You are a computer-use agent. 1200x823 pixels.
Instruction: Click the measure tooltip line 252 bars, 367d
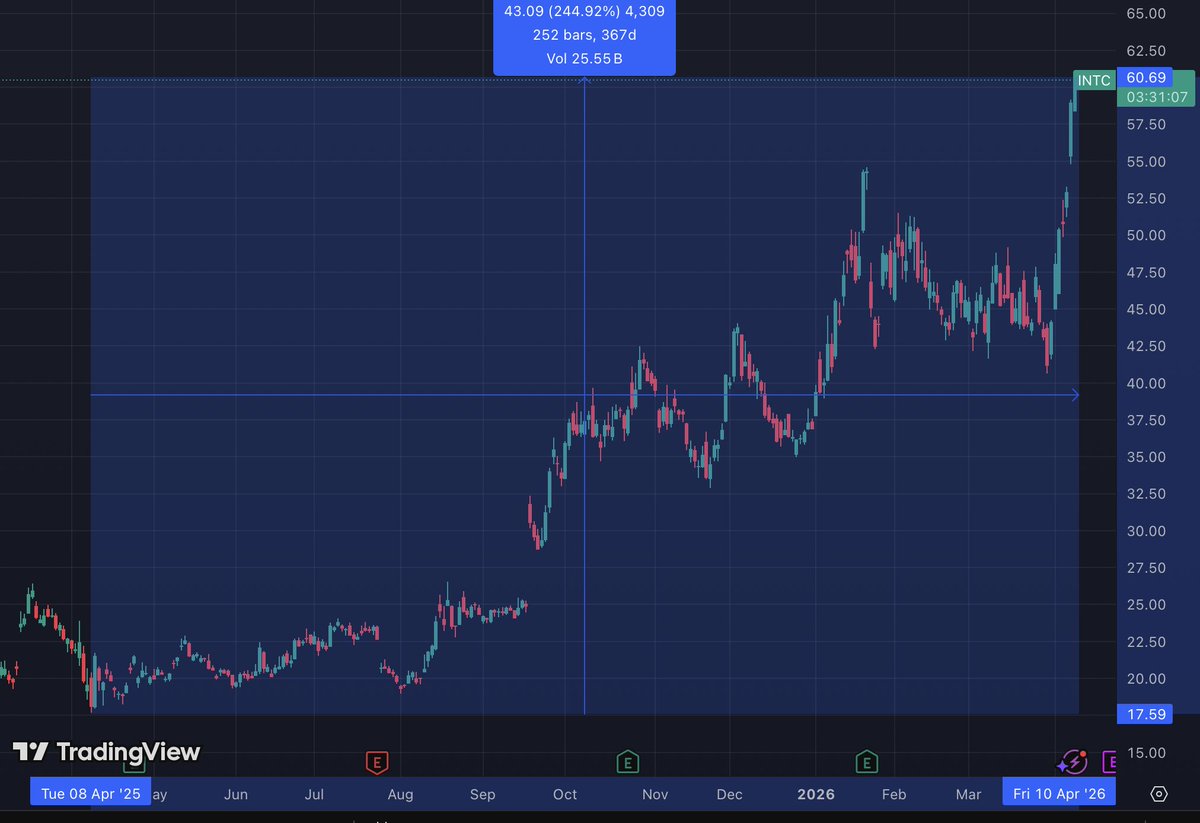(x=584, y=35)
